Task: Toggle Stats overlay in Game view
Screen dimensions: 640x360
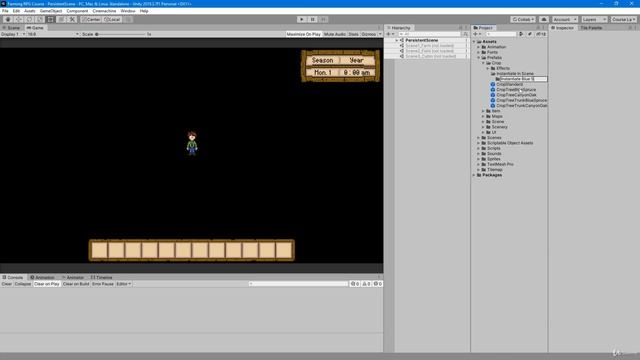Action: [353, 34]
